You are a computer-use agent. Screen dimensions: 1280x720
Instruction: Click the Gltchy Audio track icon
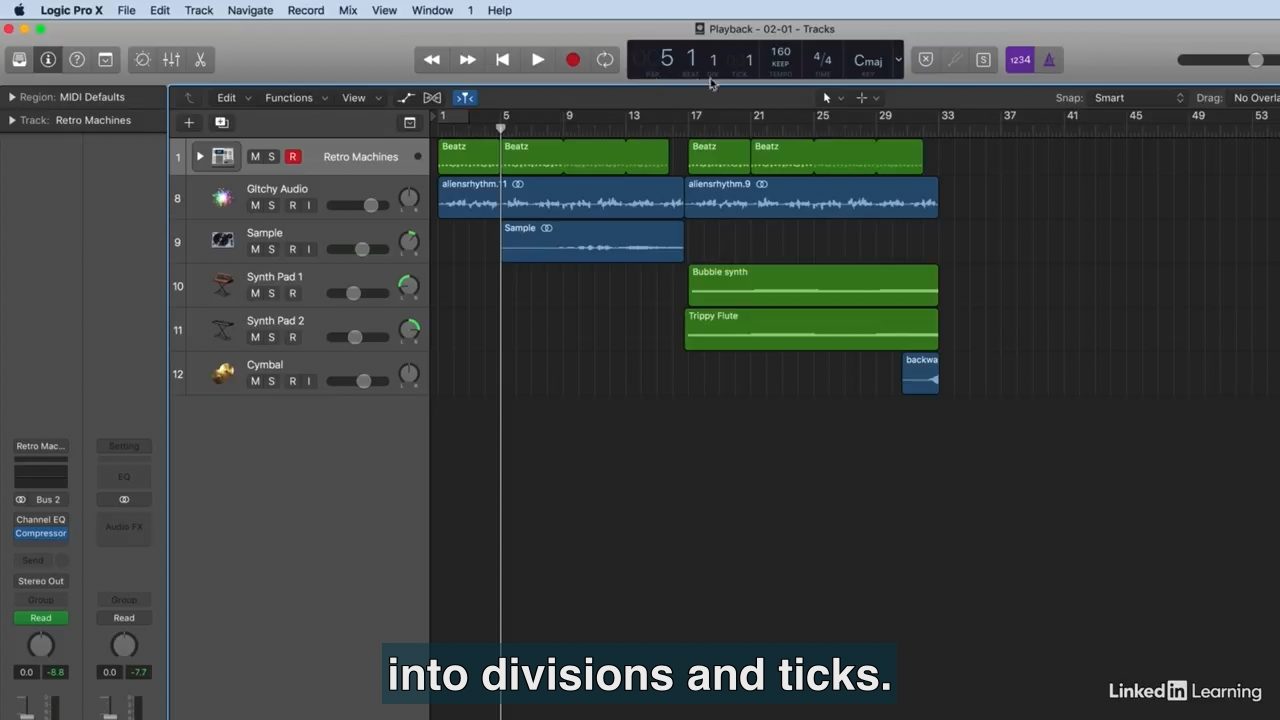tap(223, 198)
